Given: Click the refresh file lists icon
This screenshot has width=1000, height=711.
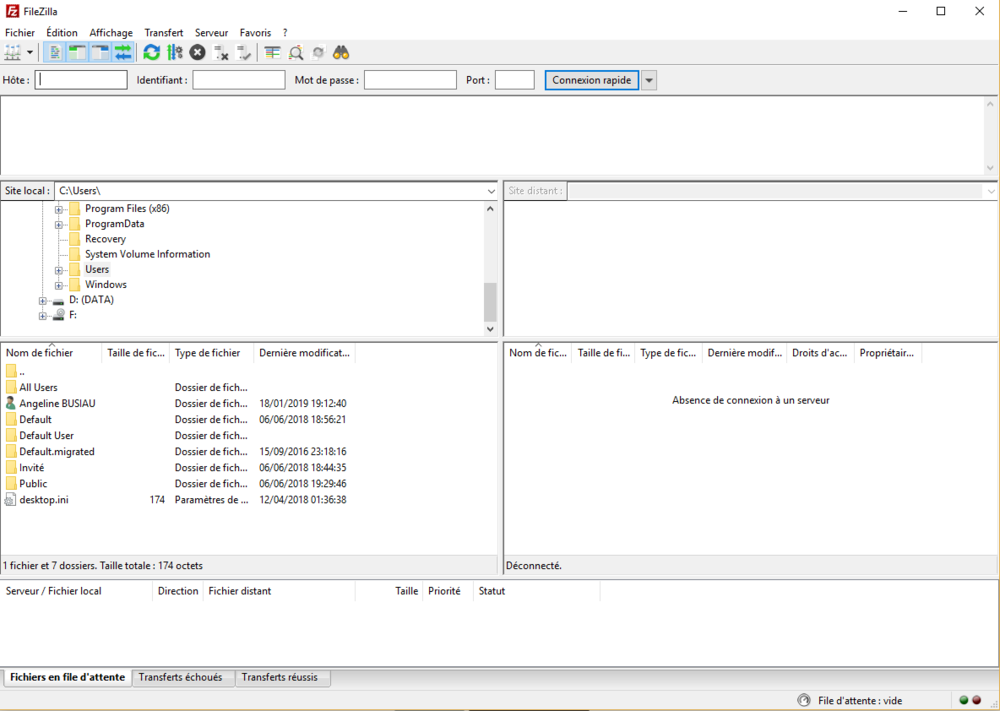Looking at the screenshot, I should pos(152,52).
